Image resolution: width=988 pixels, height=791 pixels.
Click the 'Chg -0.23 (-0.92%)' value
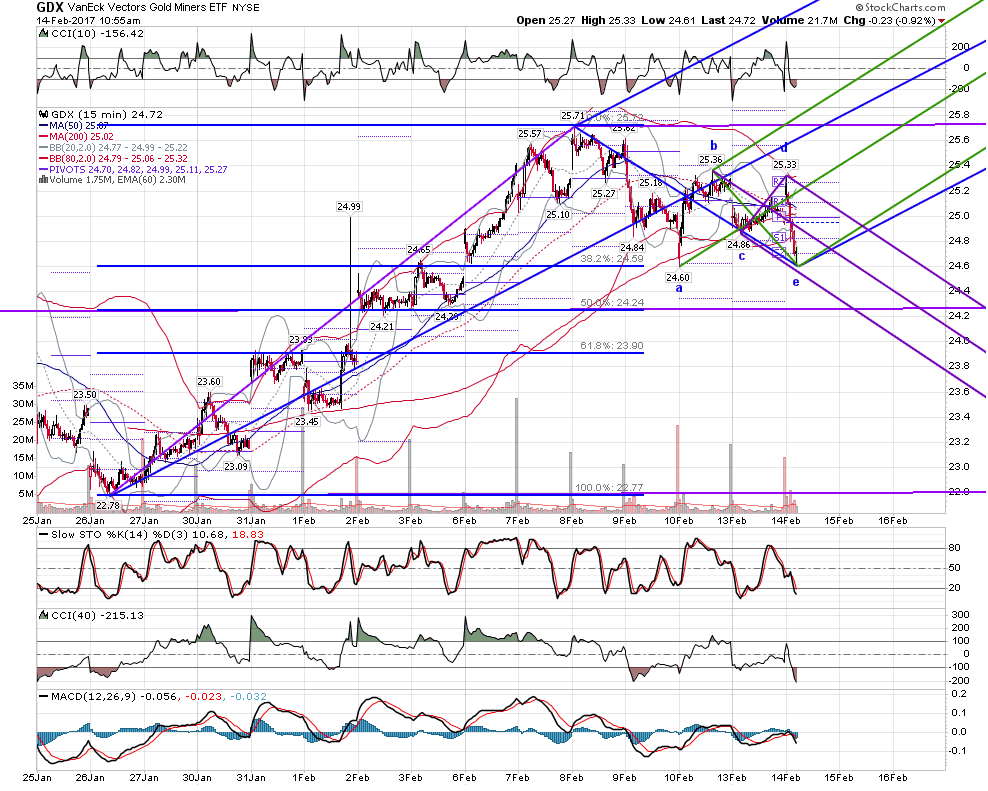tap(890, 20)
